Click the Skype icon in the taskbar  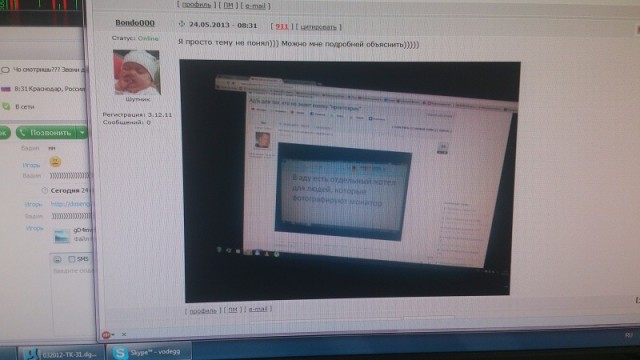click(x=120, y=352)
